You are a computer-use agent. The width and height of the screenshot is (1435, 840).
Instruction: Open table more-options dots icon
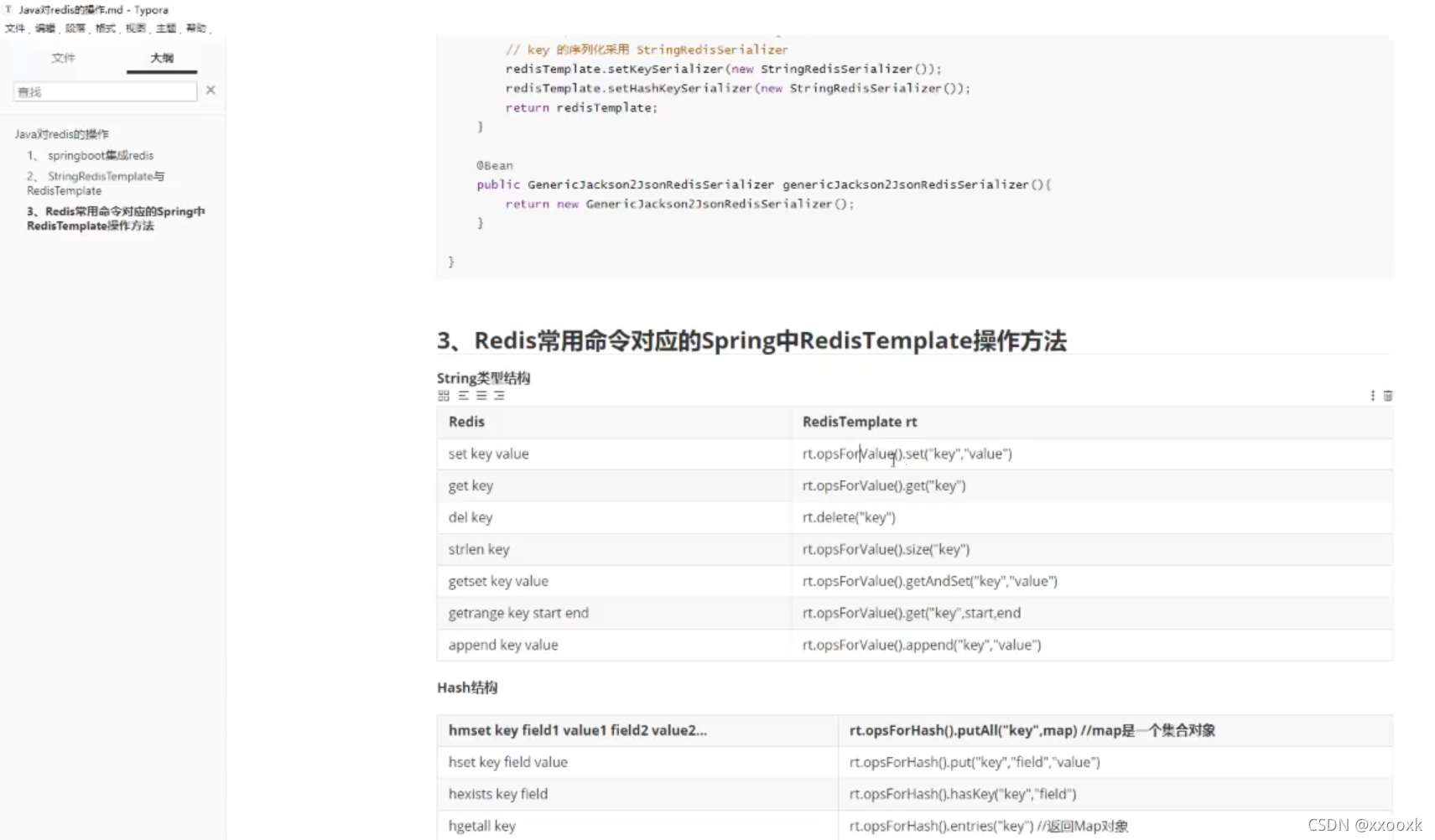(x=1372, y=396)
